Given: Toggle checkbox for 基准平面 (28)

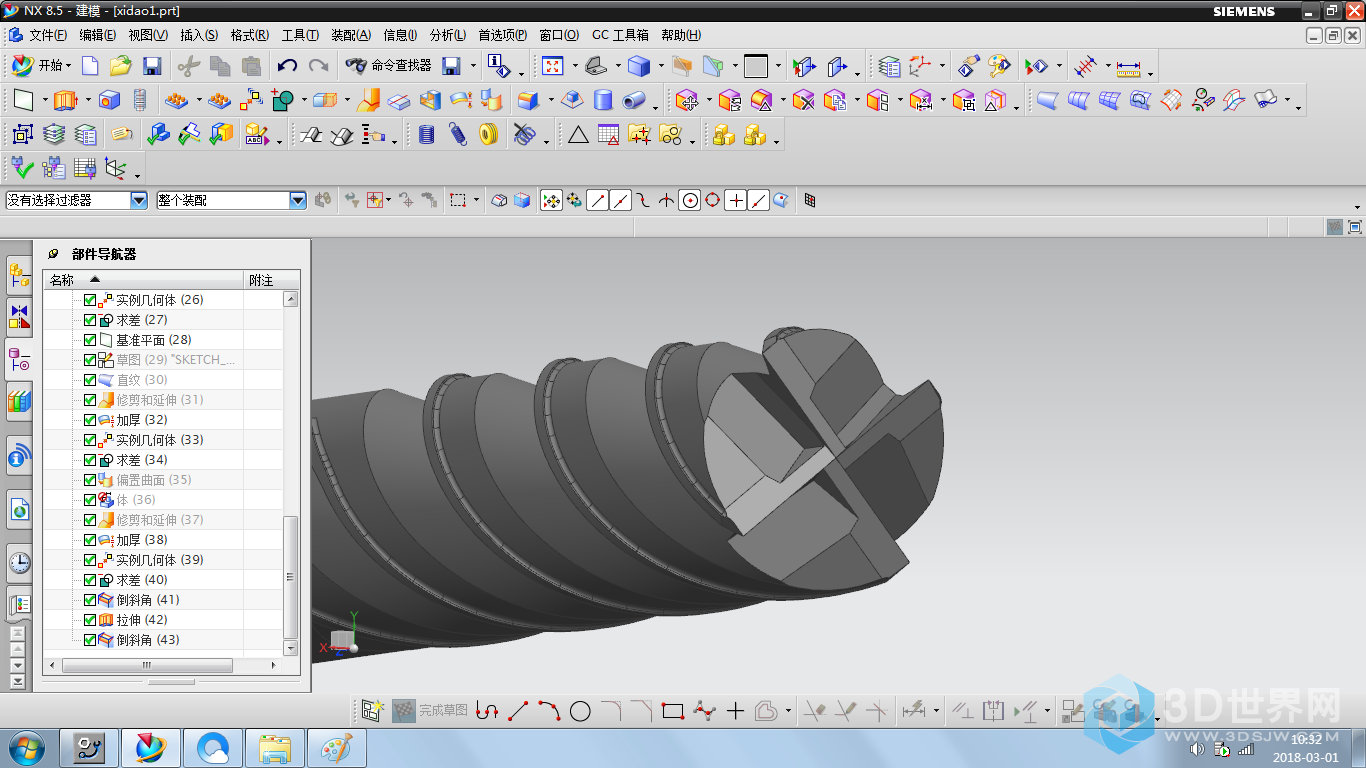Looking at the screenshot, I should (90, 340).
